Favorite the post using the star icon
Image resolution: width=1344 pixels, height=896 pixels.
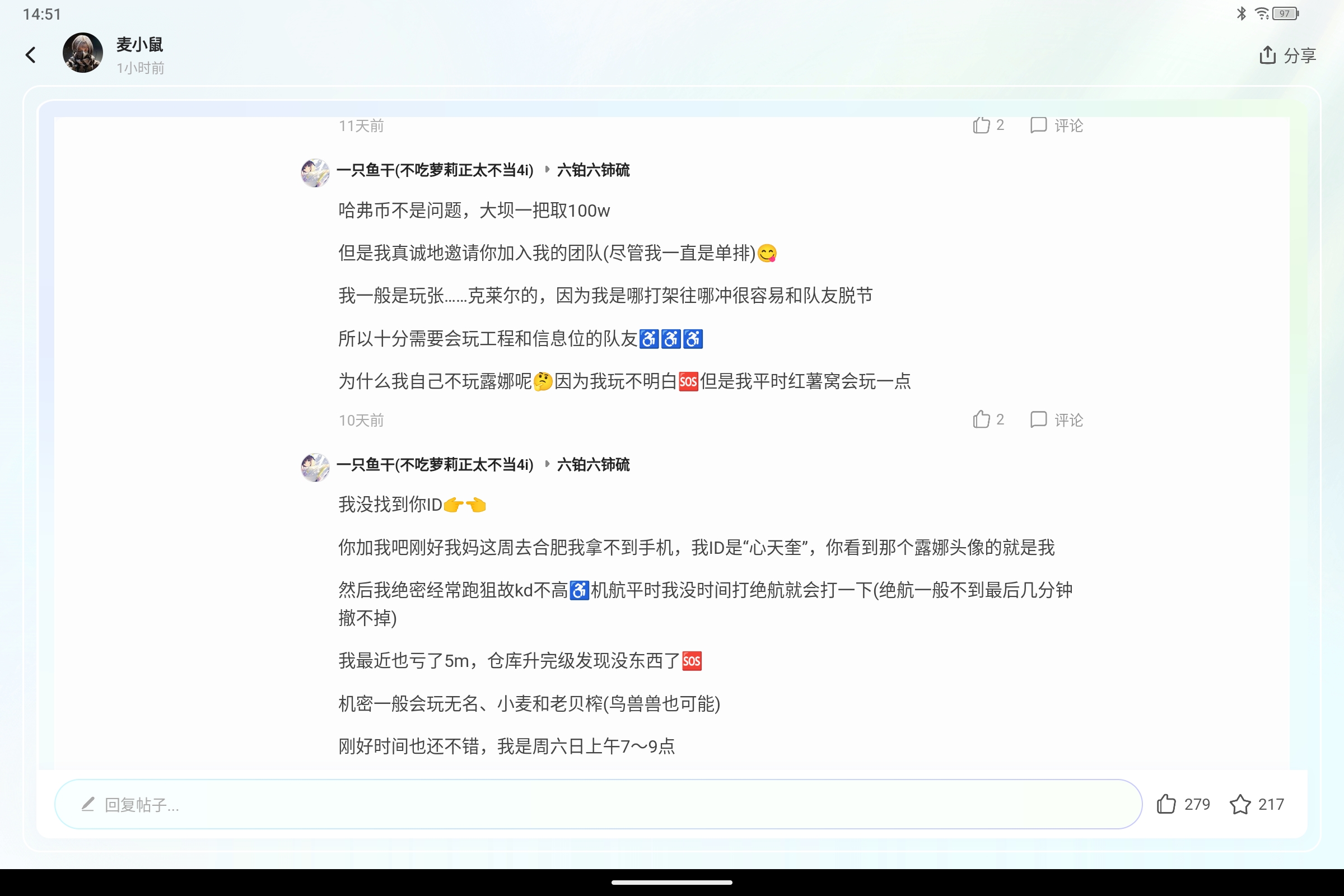click(x=1240, y=804)
